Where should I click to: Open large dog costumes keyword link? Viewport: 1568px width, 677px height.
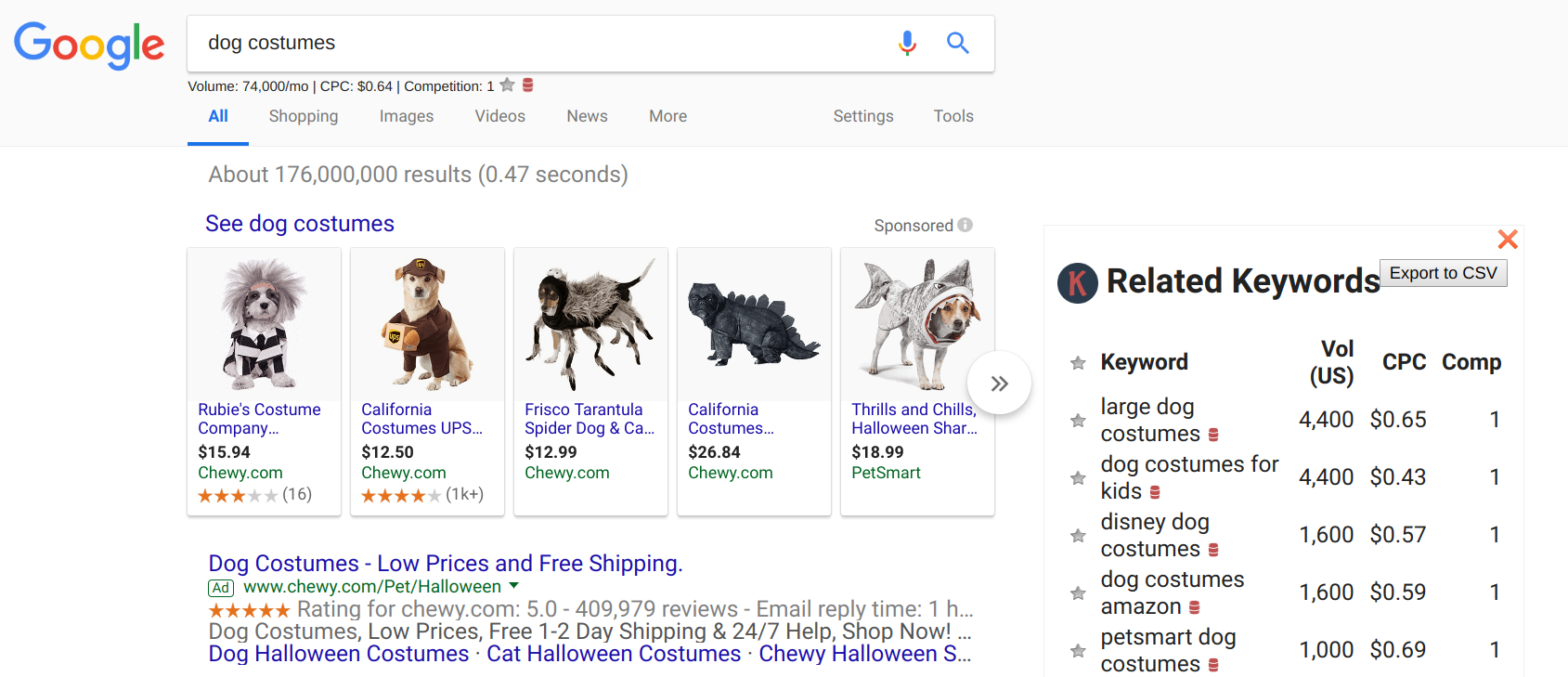(1150, 421)
